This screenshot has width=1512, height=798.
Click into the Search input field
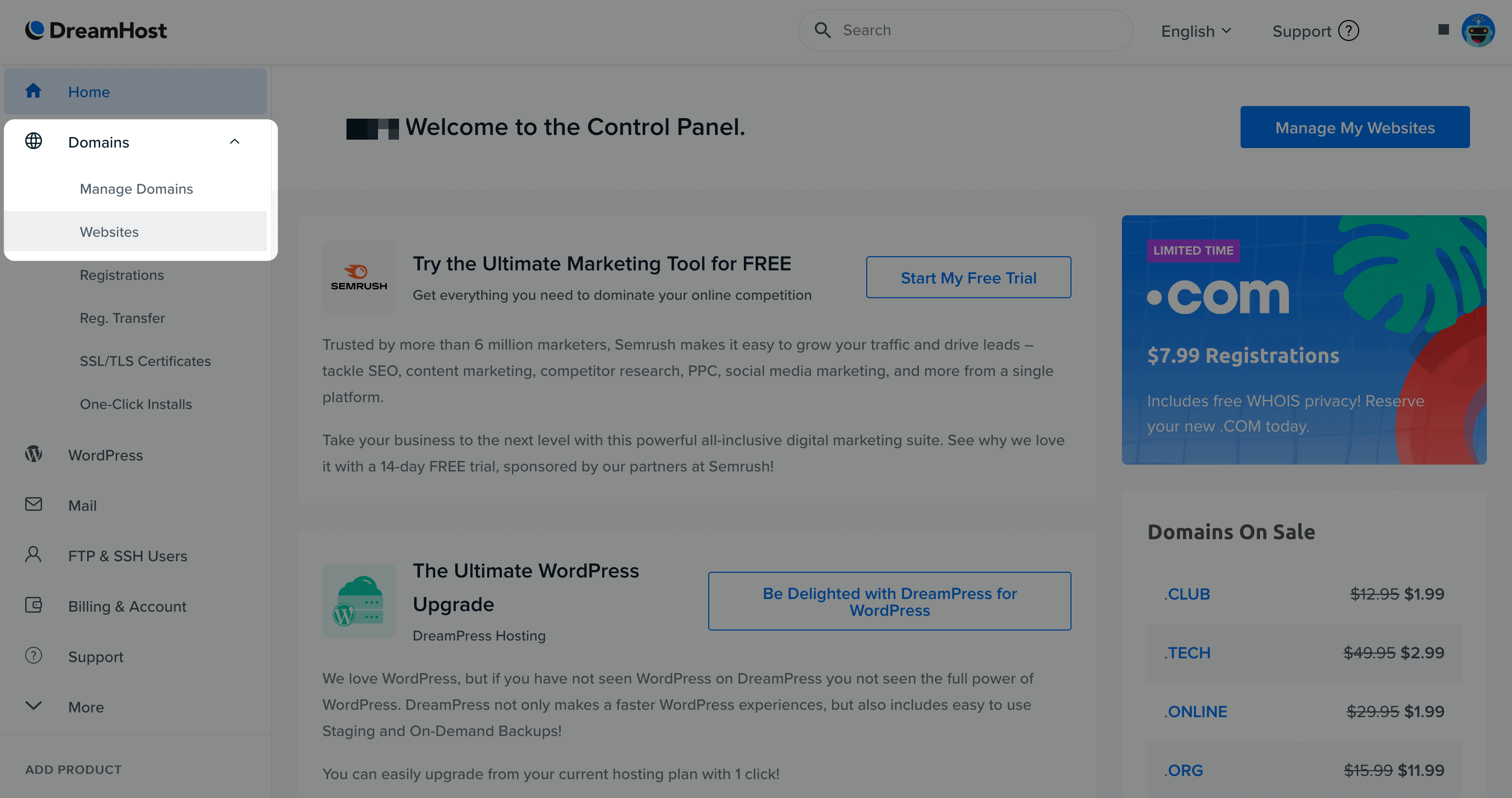click(x=965, y=30)
